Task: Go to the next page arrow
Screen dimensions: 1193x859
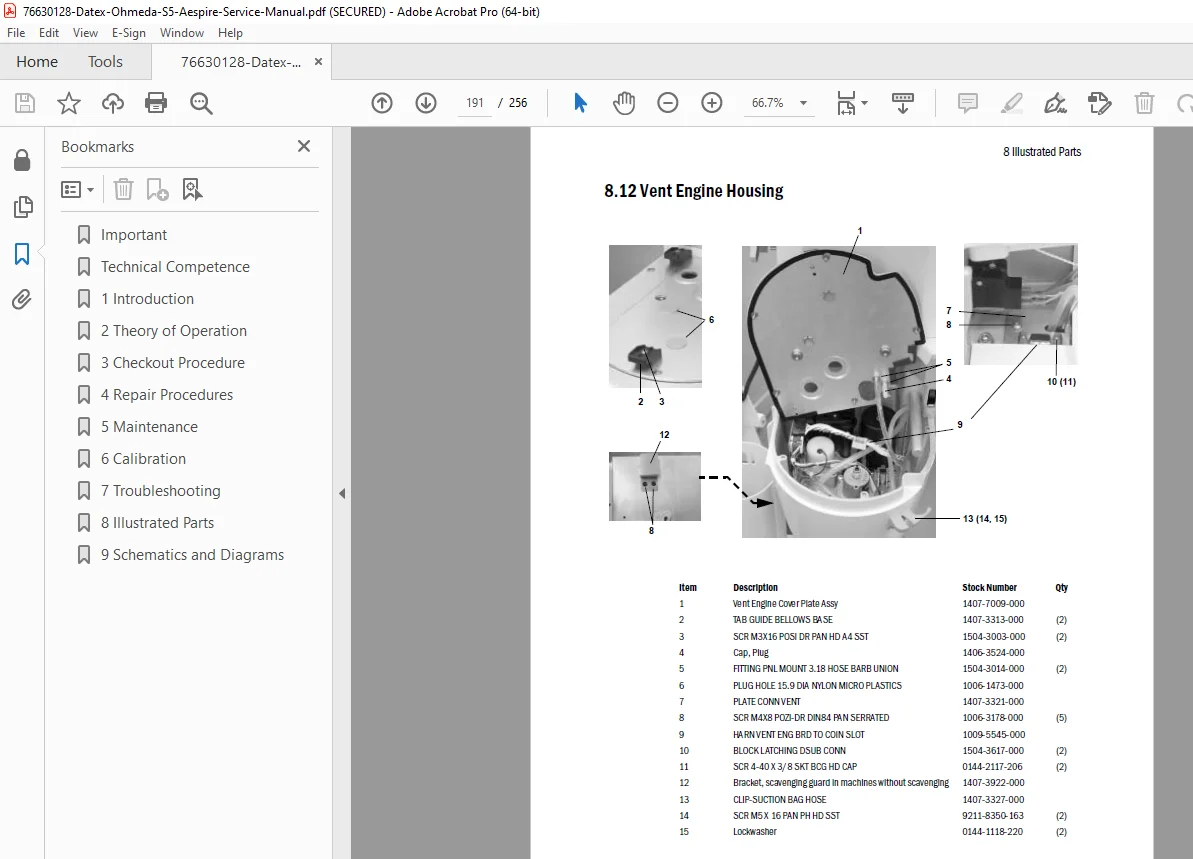Action: (x=426, y=103)
